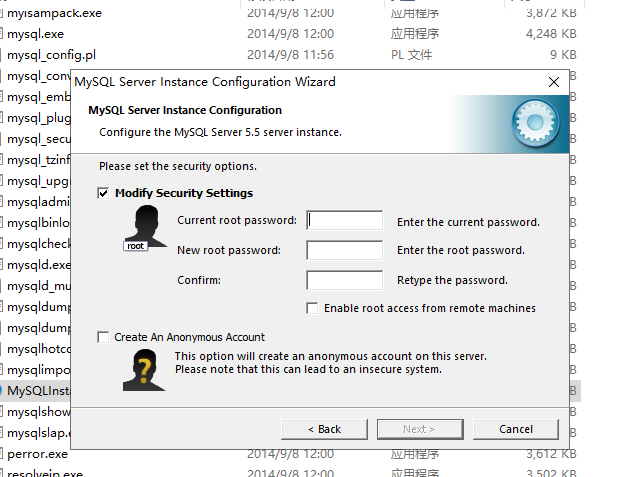Click the Next button in the wizard

click(420, 429)
